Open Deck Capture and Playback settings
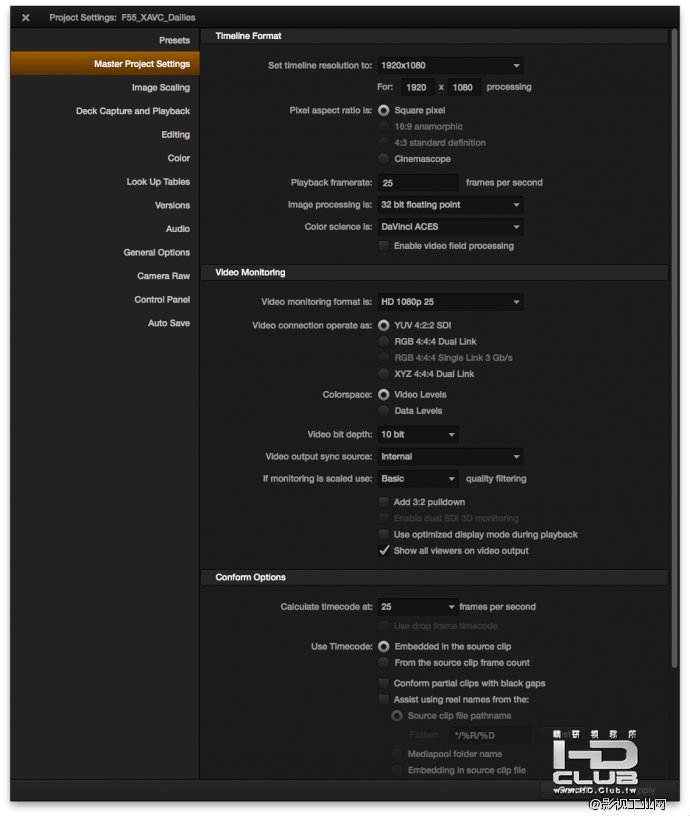This screenshot has height=816, width=690. tap(133, 111)
